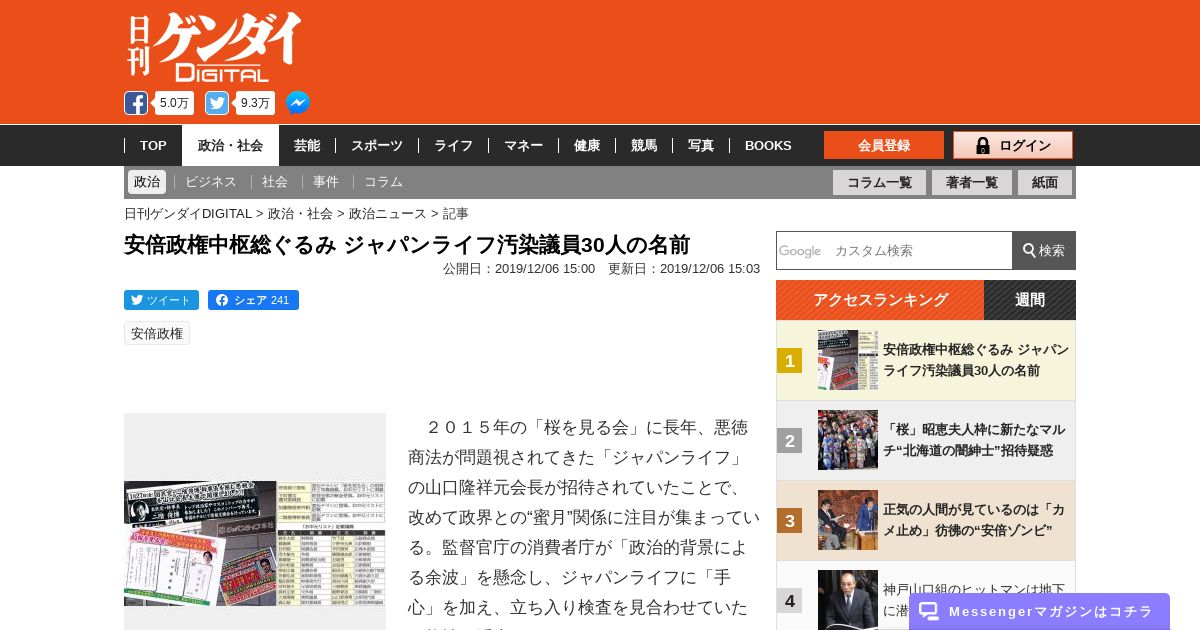Image resolution: width=1200 pixels, height=630 pixels.
Task: Open the Messenger icon in header
Action: pos(298,103)
